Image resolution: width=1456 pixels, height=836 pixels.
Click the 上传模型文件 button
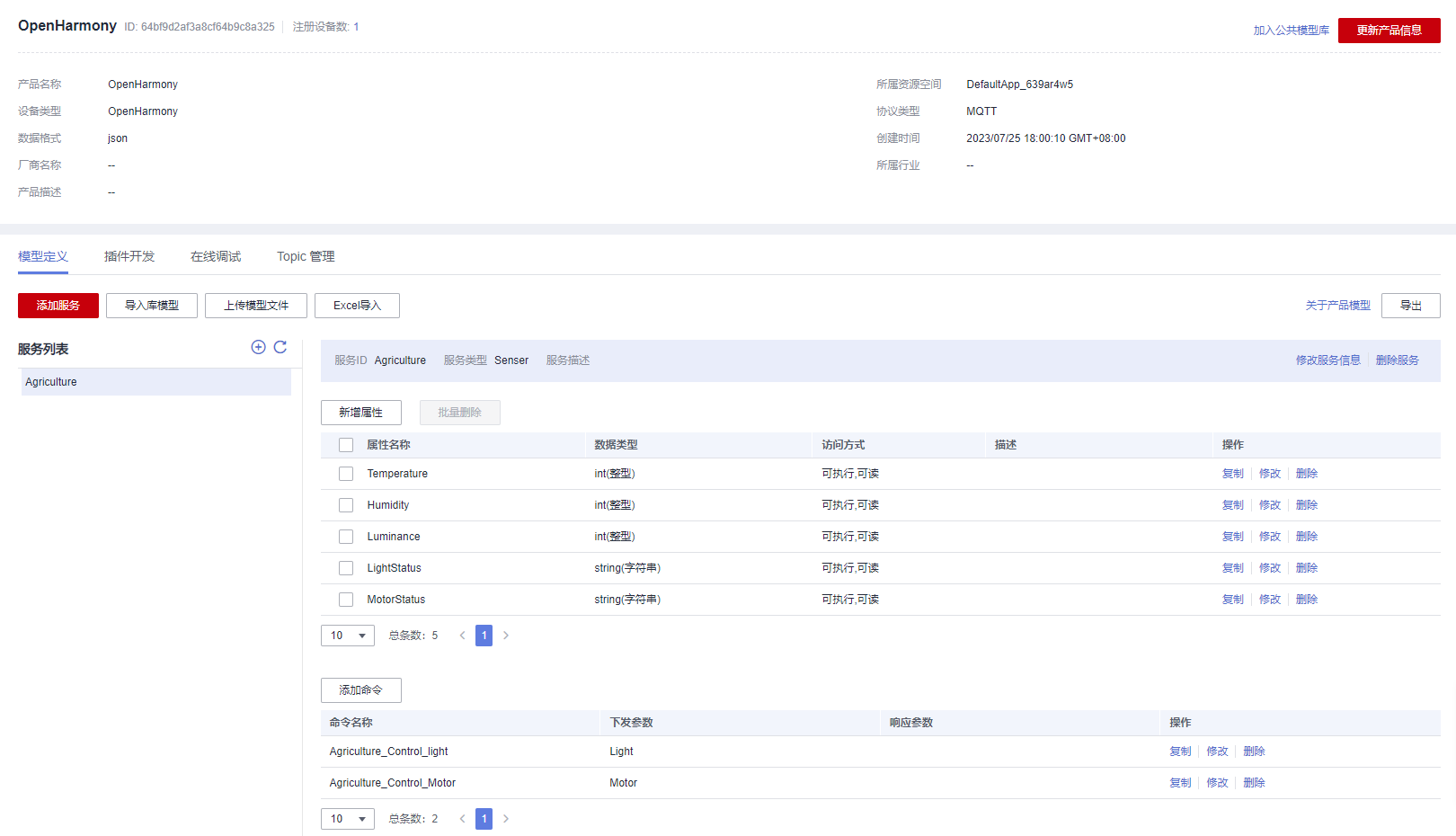(x=256, y=306)
